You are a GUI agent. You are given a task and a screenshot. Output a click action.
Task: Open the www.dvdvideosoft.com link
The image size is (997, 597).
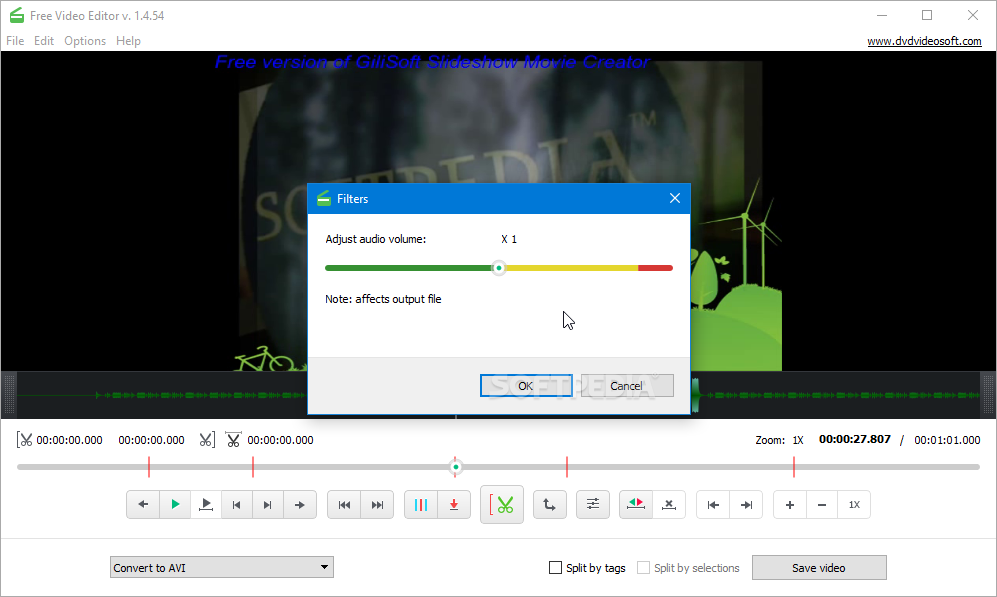point(924,41)
